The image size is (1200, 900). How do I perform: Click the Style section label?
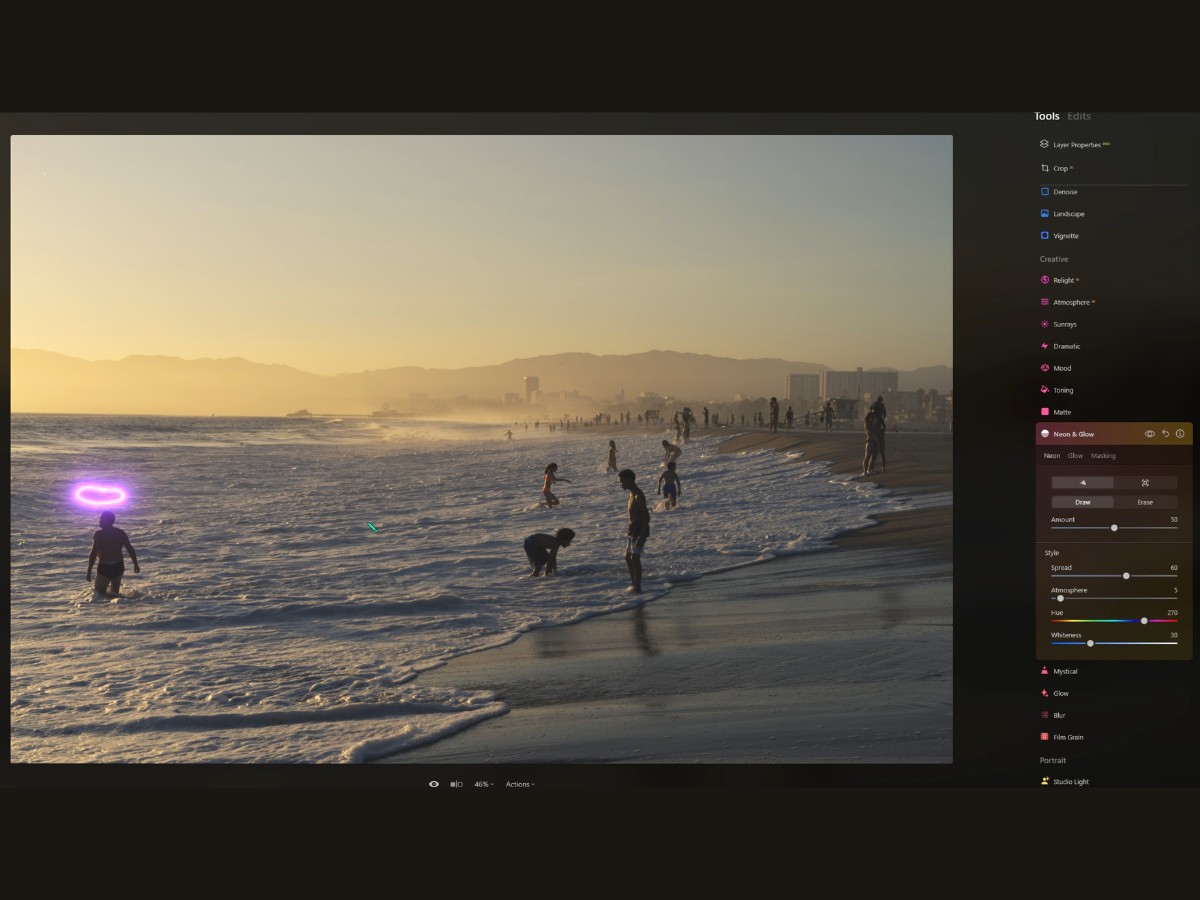(1052, 552)
